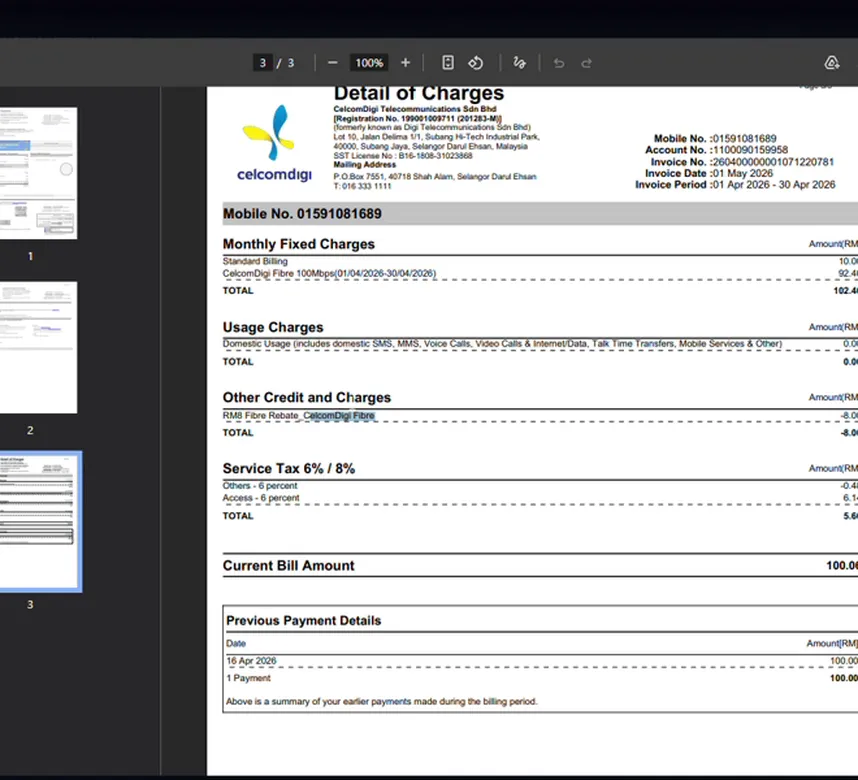Click the "1 Payment" summary row

248,678
